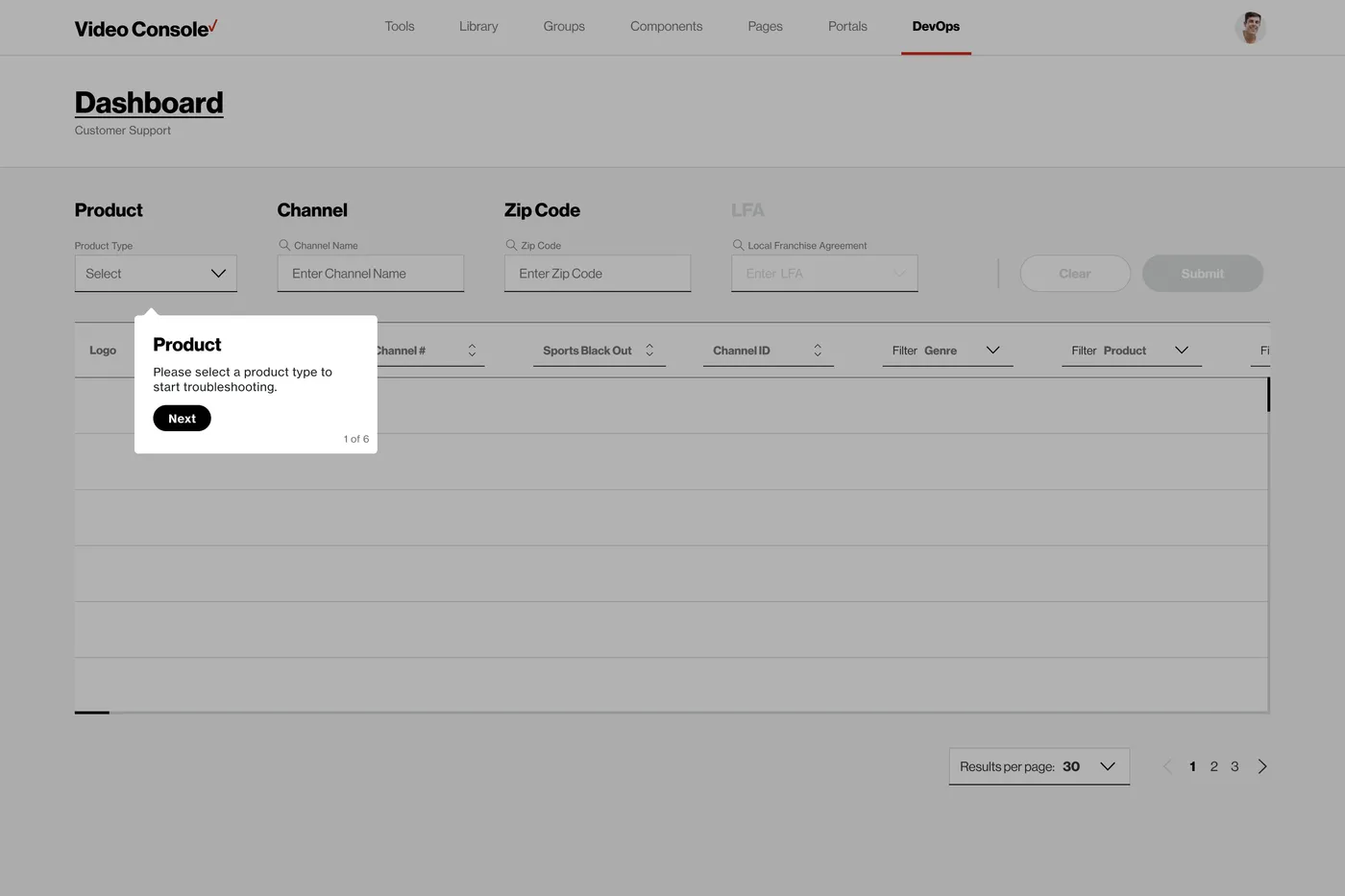Viewport: 1345px width, 896px height.
Task: Expand the Filter Product dropdown
Action: [x=1132, y=351]
